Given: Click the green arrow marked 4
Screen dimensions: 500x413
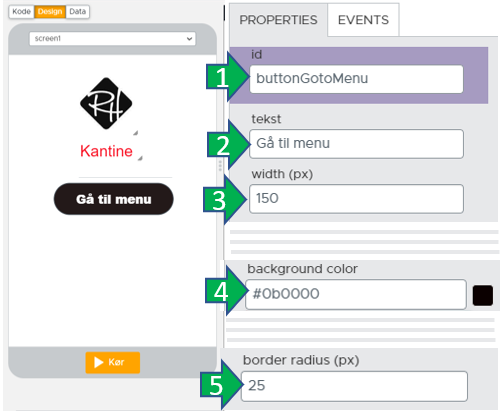Looking at the screenshot, I should point(227,291).
